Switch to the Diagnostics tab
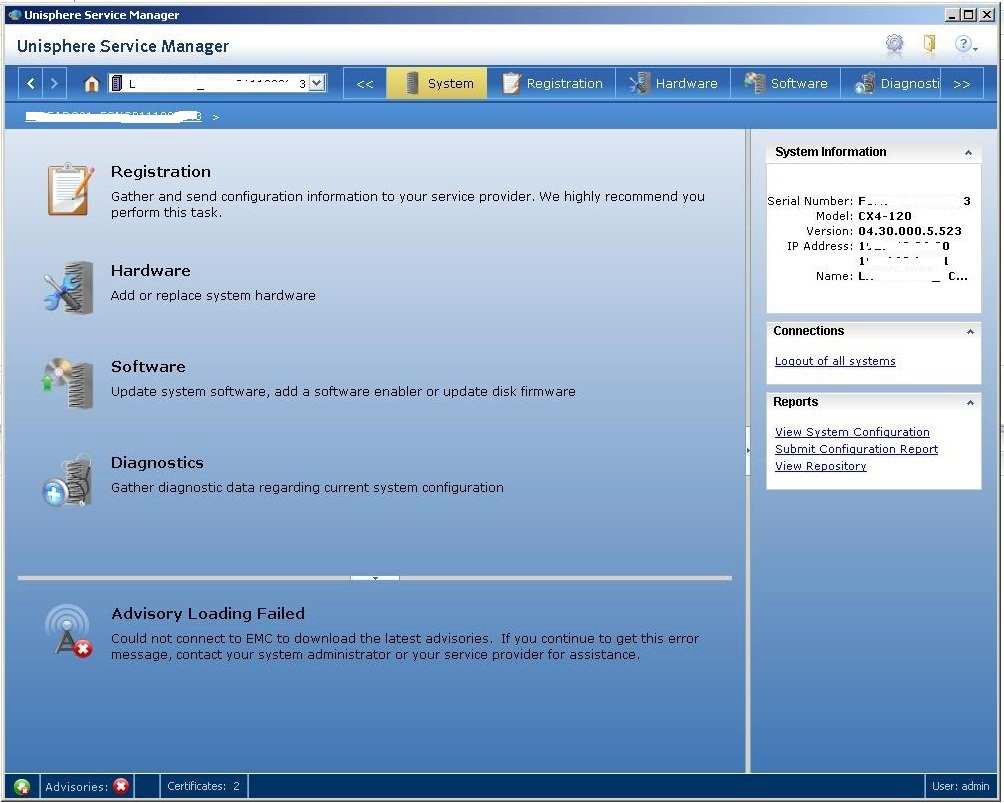 click(x=891, y=83)
